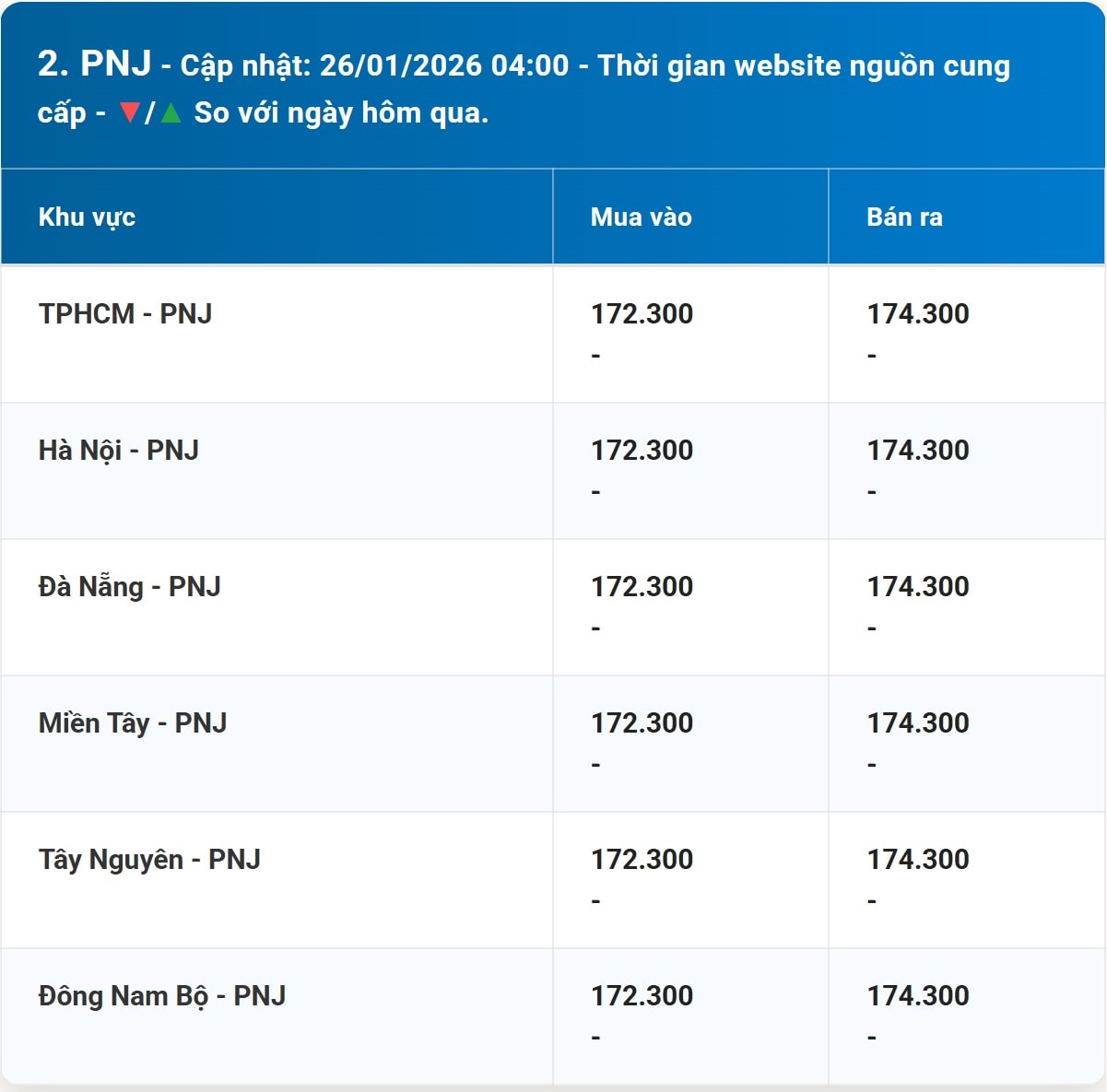Click the red down-arrow indicator

[x=129, y=114]
